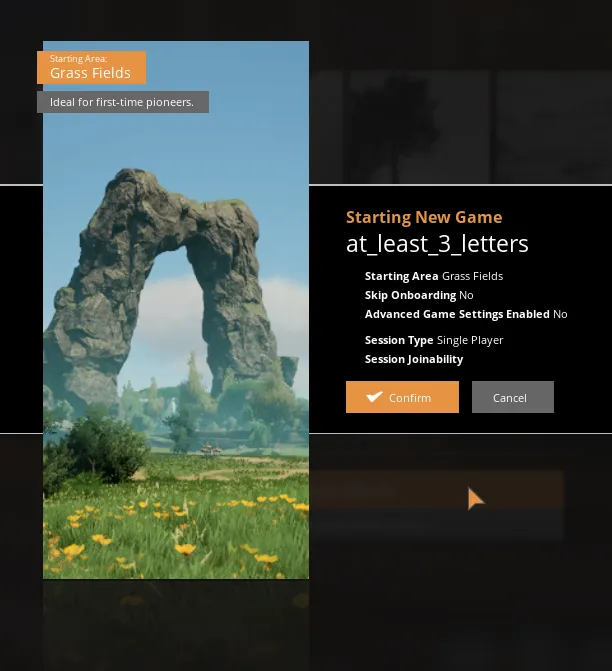Confirm starting the new game
The image size is (612, 671).
(402, 397)
